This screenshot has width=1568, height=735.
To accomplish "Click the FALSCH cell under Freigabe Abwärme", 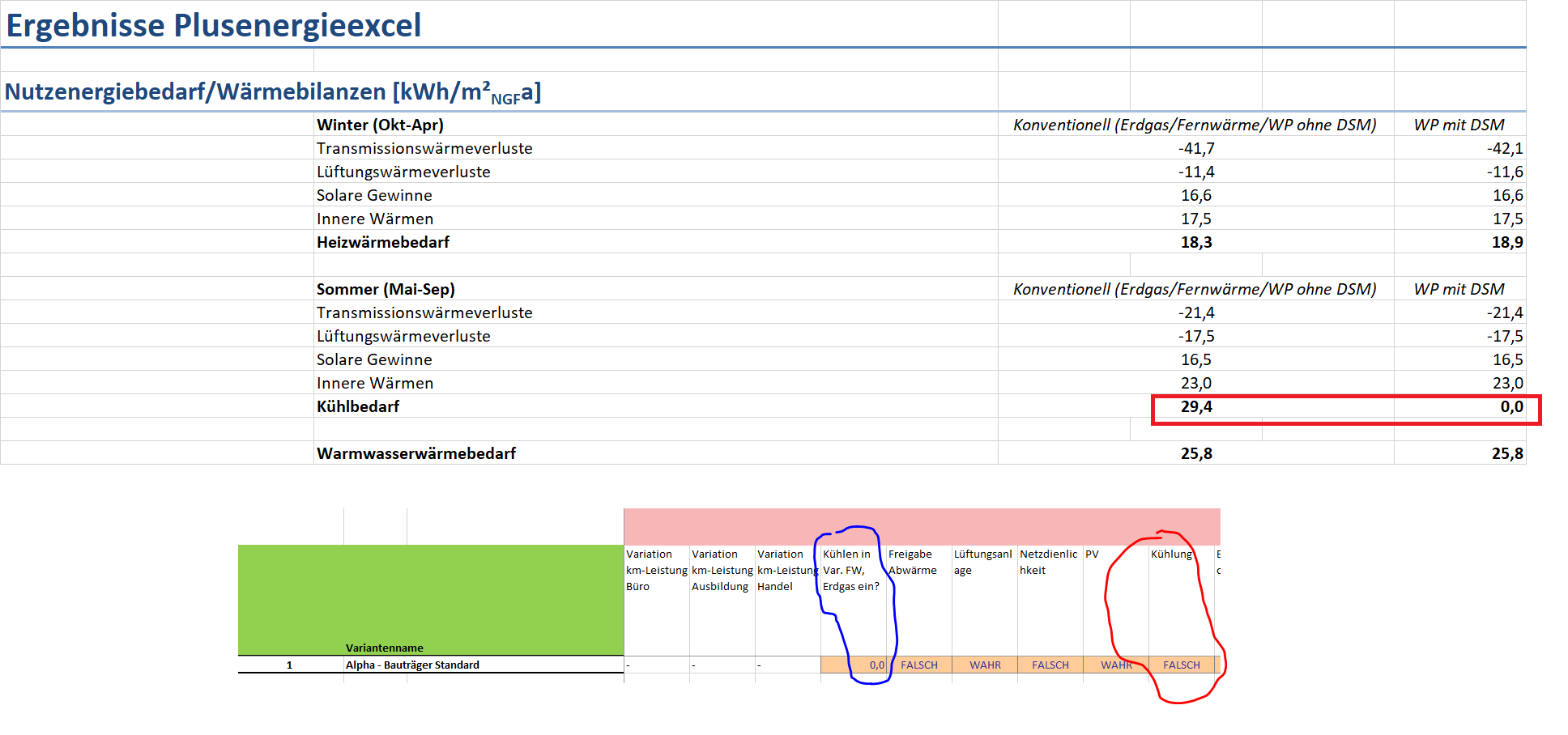I will click(x=918, y=665).
